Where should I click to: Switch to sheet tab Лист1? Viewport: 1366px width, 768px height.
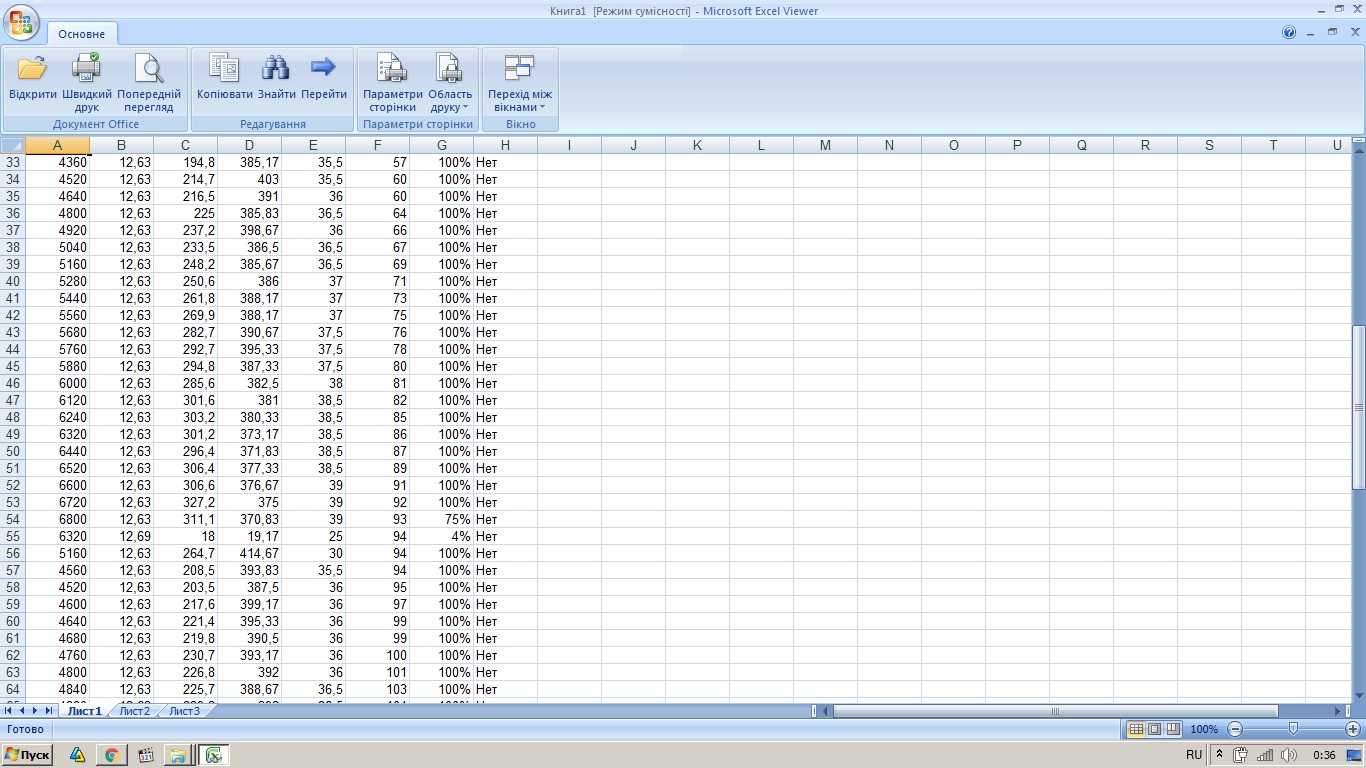point(85,711)
